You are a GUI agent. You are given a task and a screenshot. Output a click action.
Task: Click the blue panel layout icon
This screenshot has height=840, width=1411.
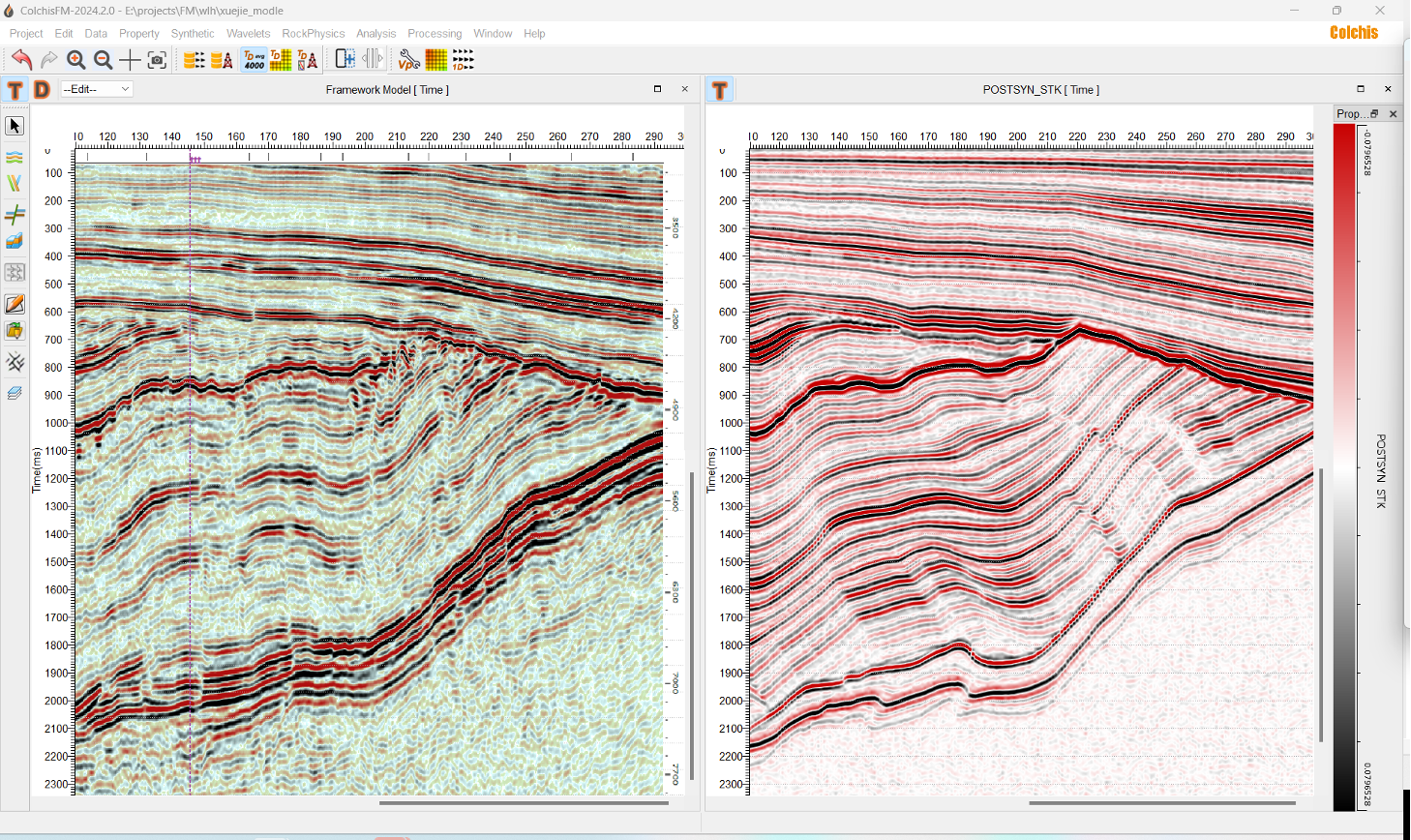[x=345, y=60]
